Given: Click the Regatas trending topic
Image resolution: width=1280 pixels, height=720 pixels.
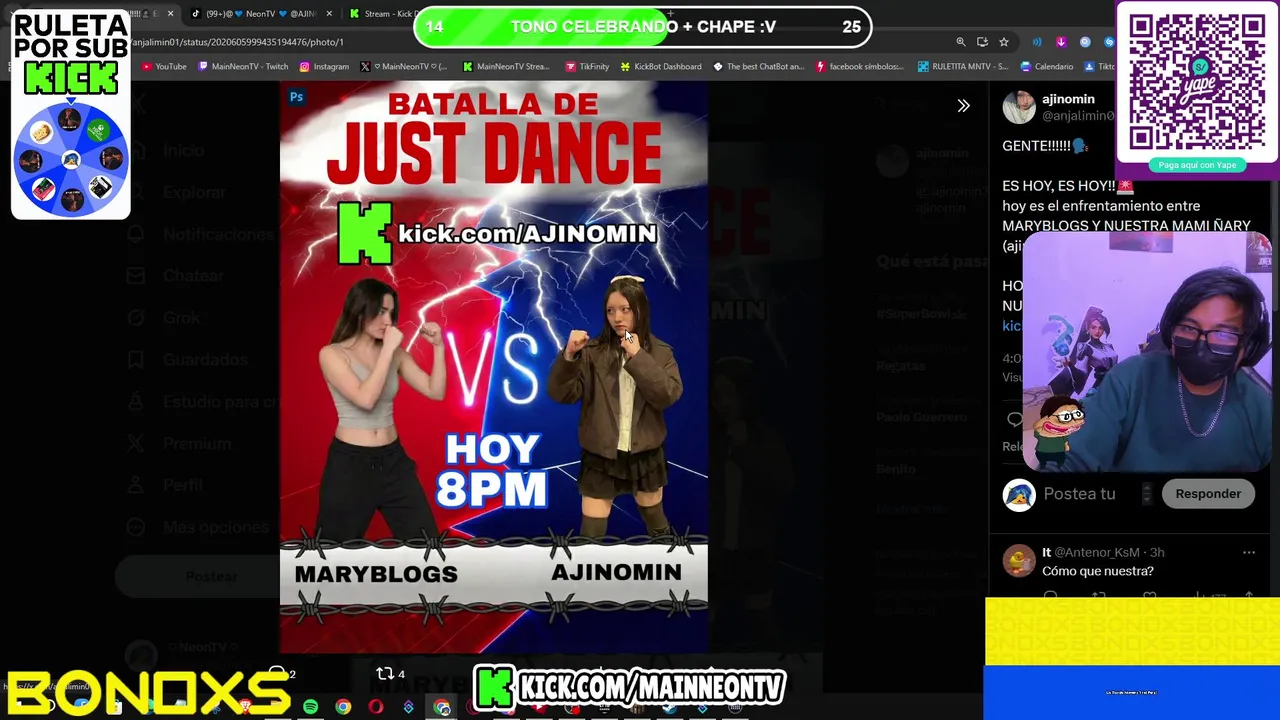Looking at the screenshot, I should point(900,366).
